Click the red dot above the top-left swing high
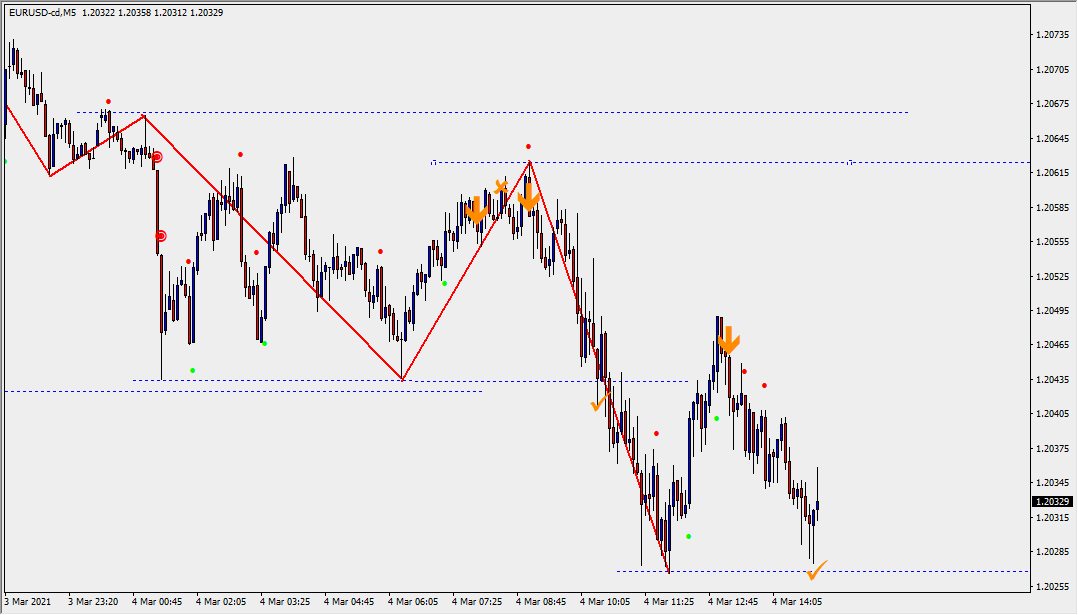This screenshot has width=1078, height=615. point(108,102)
